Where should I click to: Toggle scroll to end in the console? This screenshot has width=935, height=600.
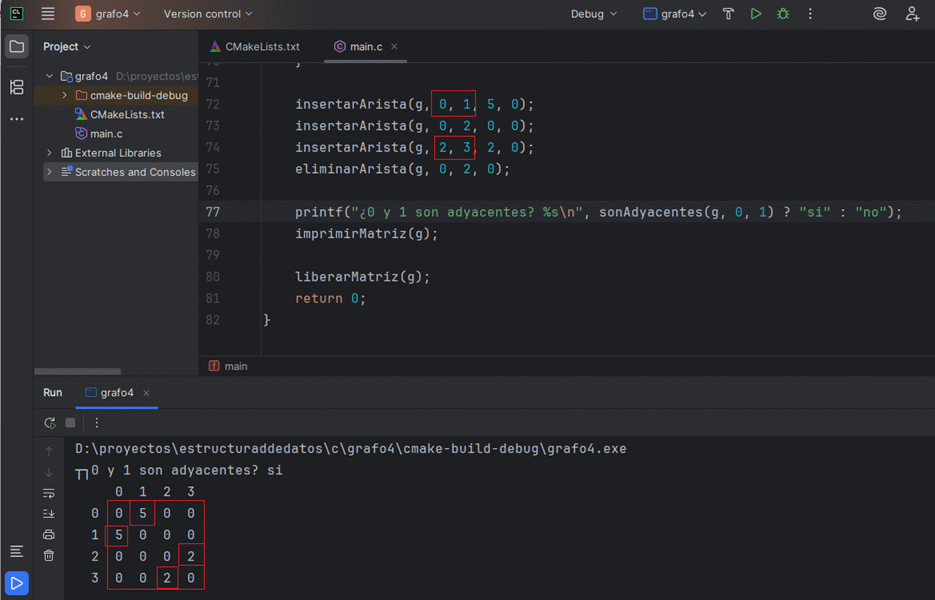coord(49,514)
